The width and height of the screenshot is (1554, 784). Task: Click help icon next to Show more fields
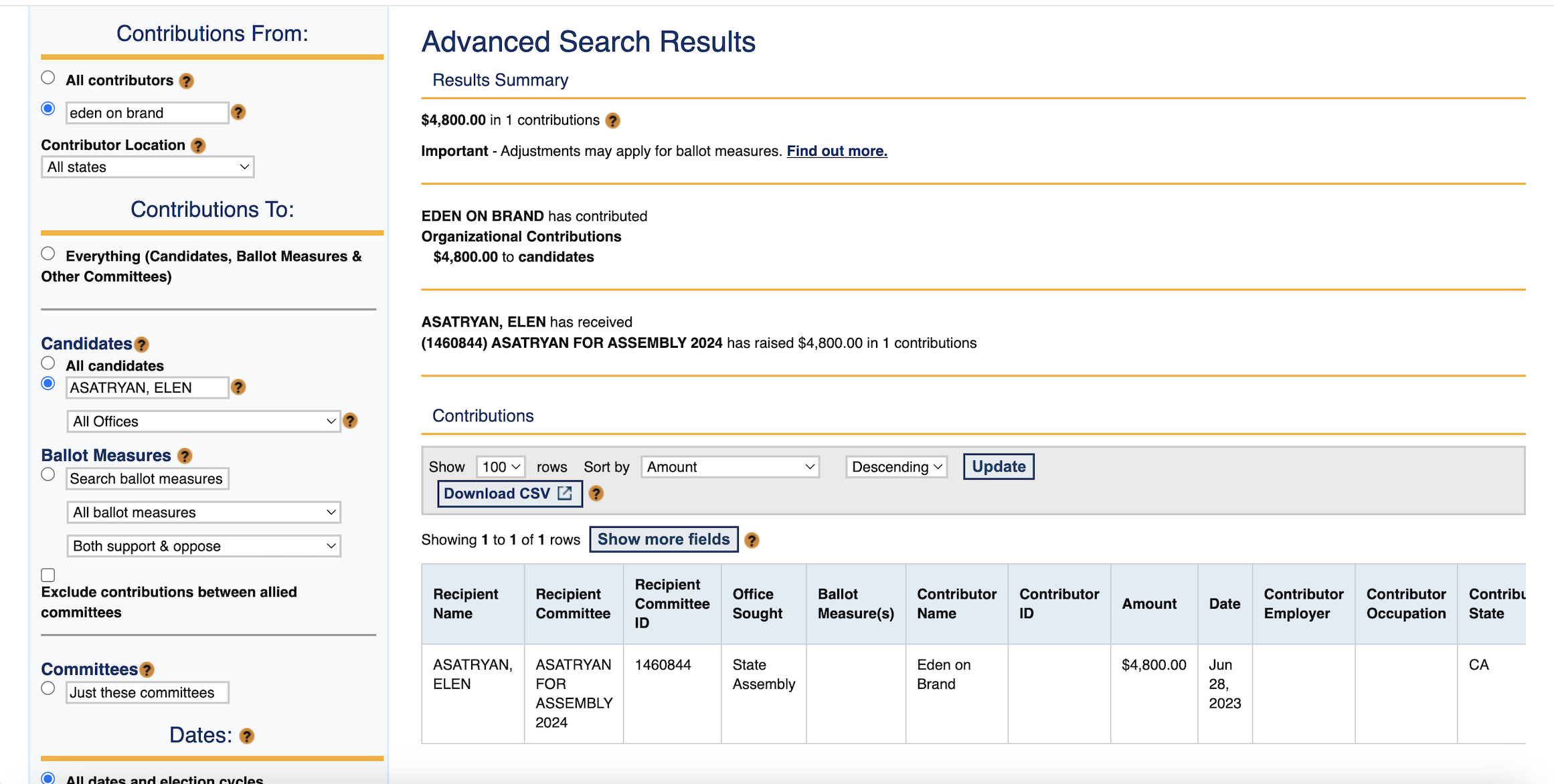[752, 540]
